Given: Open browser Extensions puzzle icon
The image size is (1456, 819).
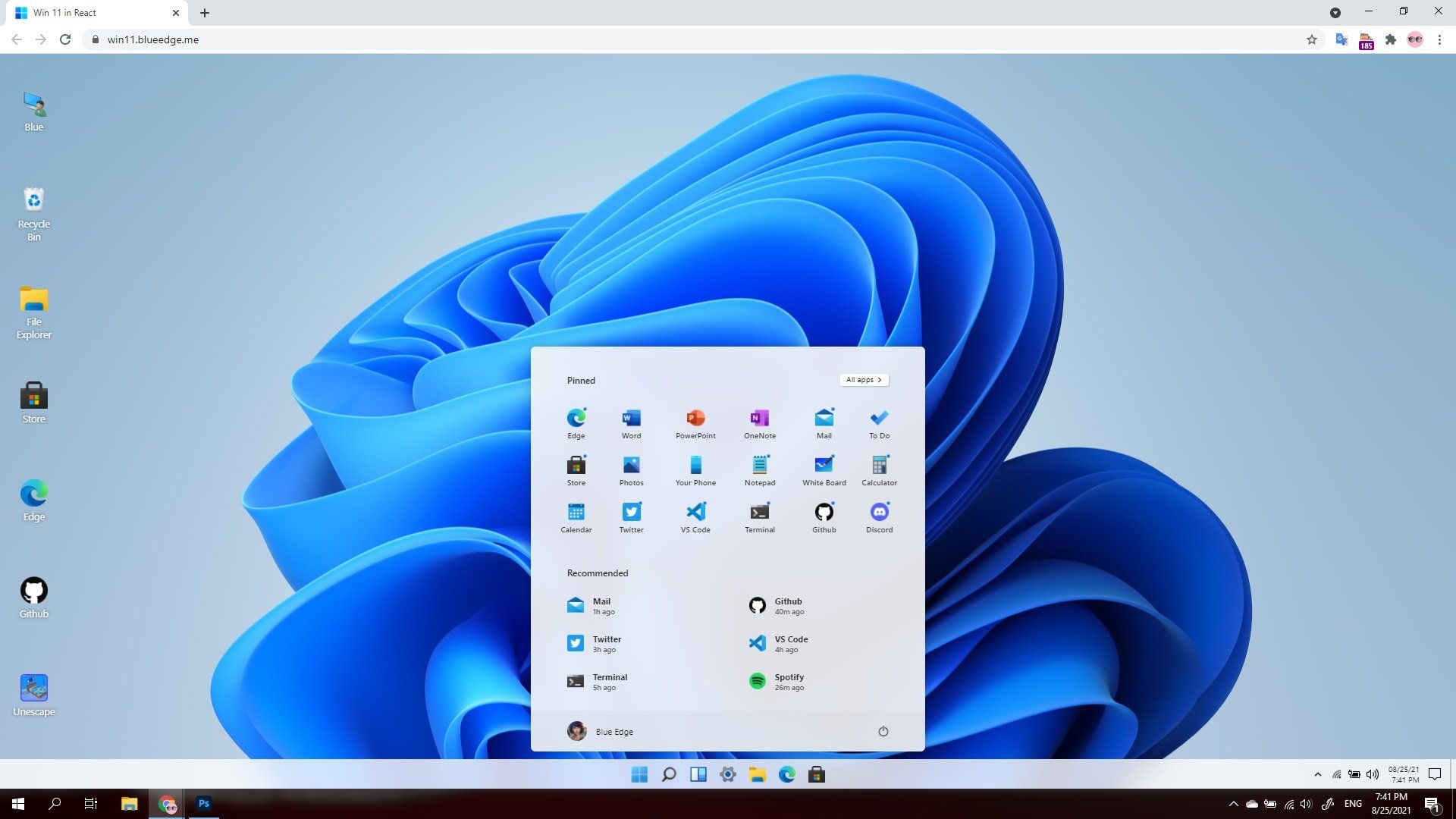Looking at the screenshot, I should [x=1391, y=39].
